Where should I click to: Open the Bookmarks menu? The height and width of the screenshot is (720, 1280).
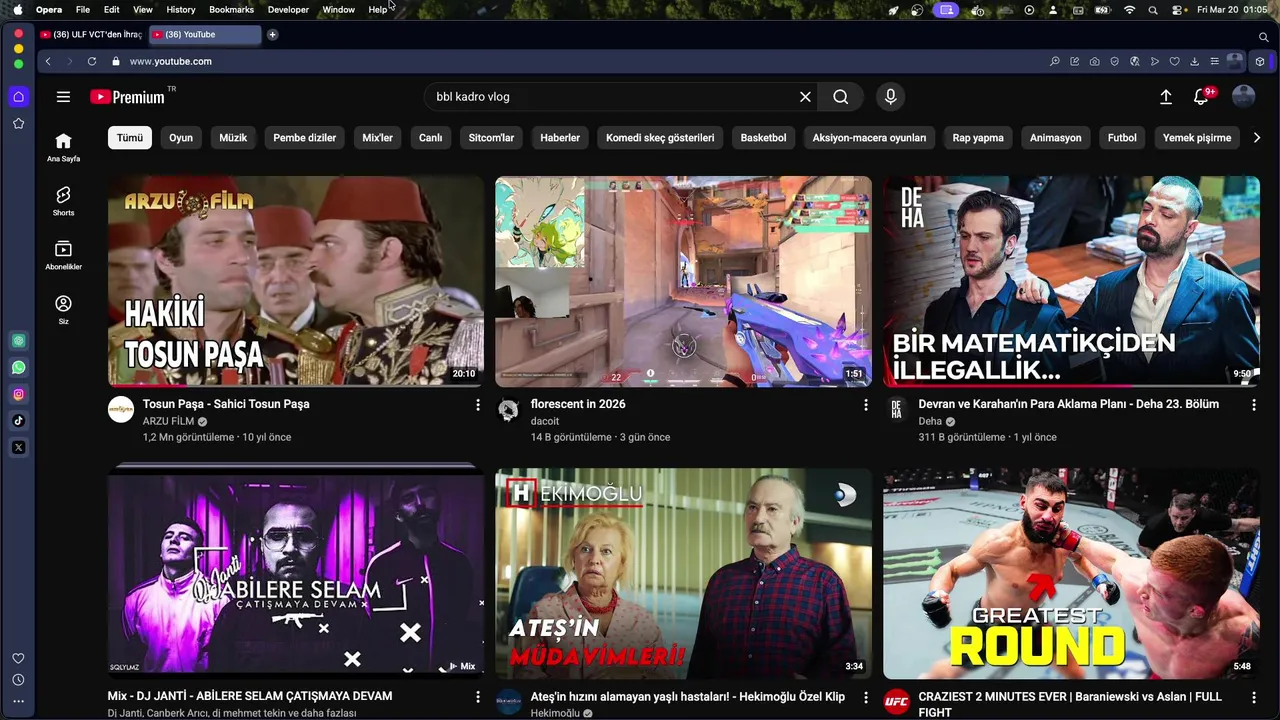231,9
